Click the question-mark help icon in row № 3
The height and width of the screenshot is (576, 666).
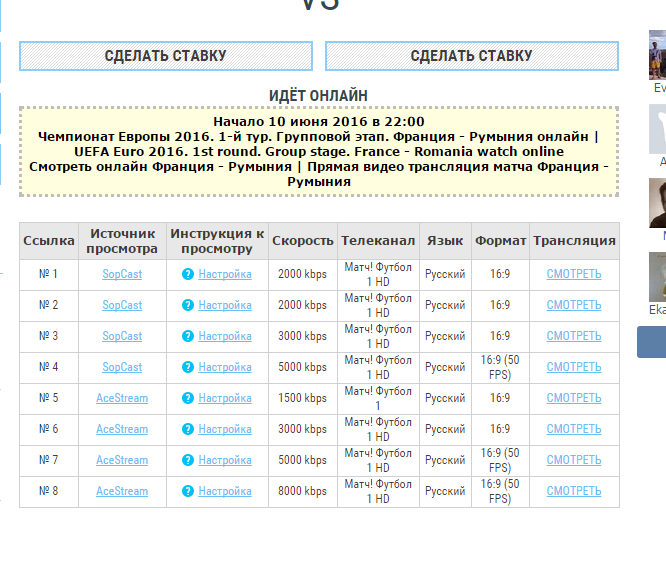(x=188, y=336)
